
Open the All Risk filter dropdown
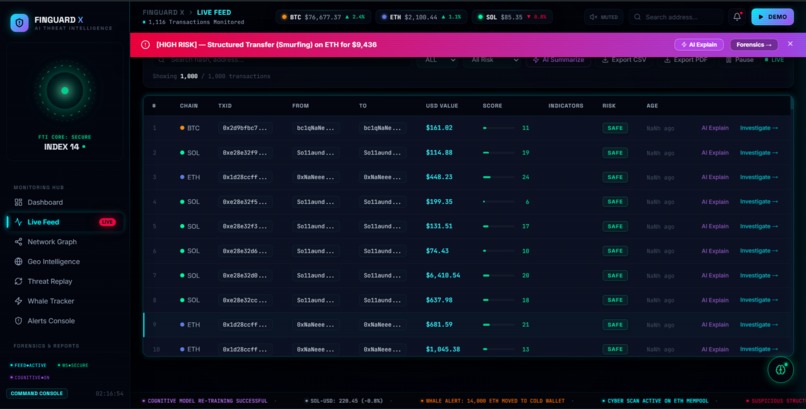(x=494, y=60)
